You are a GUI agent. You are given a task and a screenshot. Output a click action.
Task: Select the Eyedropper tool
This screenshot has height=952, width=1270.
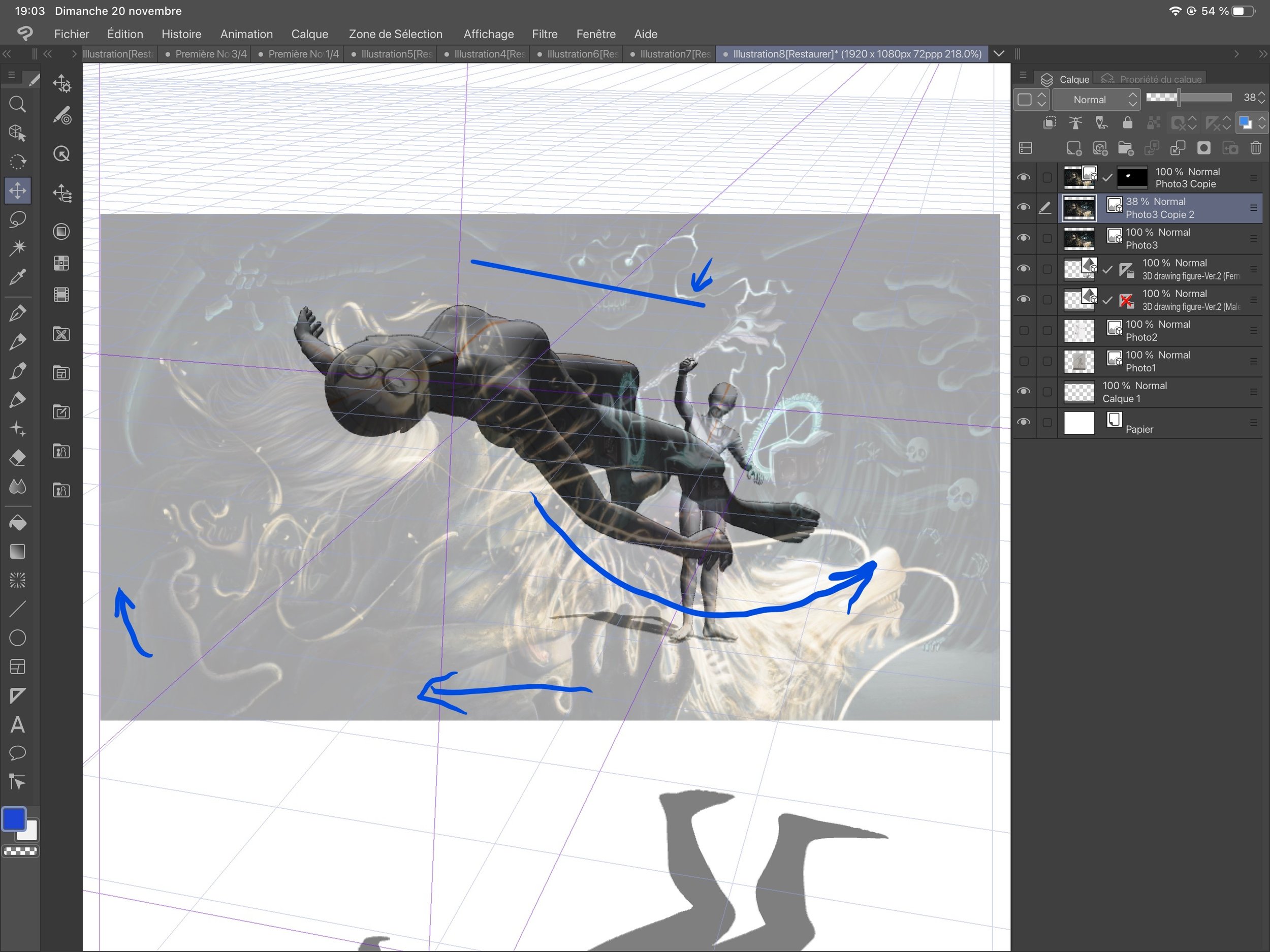click(x=18, y=277)
